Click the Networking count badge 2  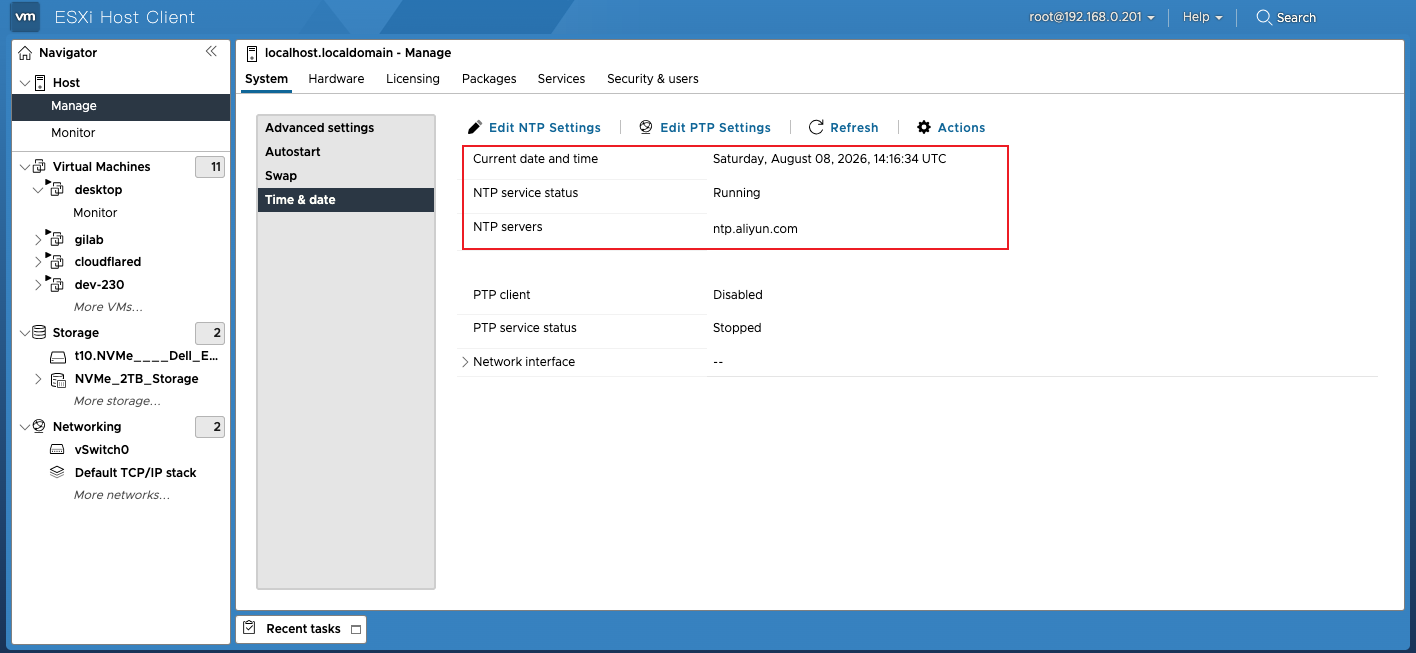[210, 427]
